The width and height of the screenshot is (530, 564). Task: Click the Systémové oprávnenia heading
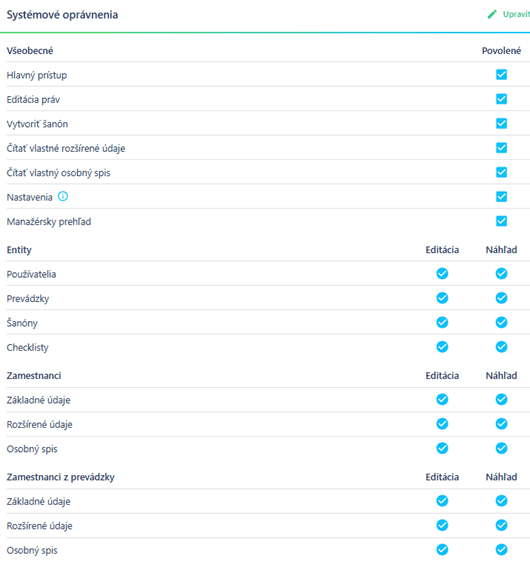(x=62, y=15)
